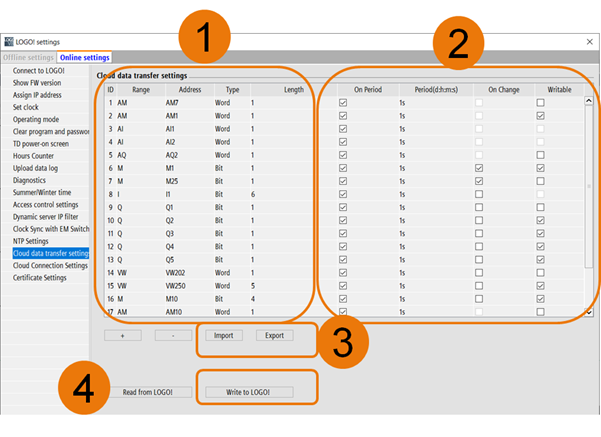Uncheck Writable for the AM1 row
The width and height of the screenshot is (601, 437).
point(540,116)
